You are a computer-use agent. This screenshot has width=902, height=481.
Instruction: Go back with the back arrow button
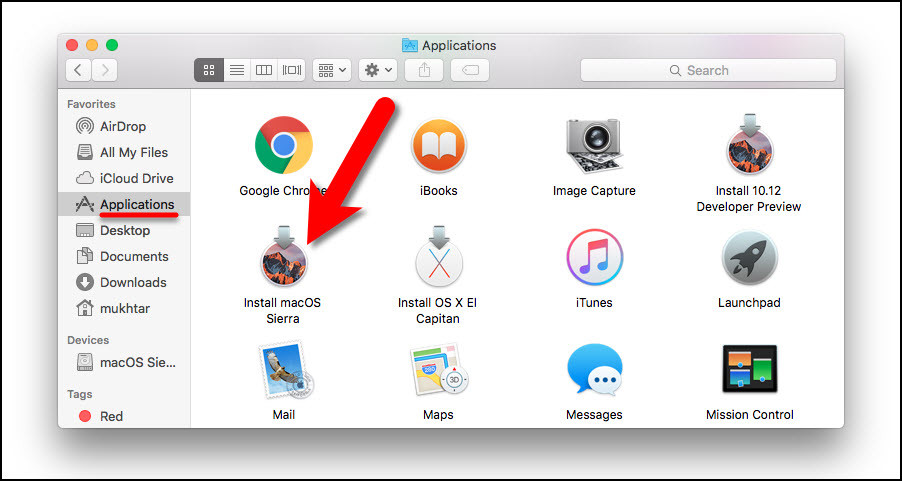point(78,70)
